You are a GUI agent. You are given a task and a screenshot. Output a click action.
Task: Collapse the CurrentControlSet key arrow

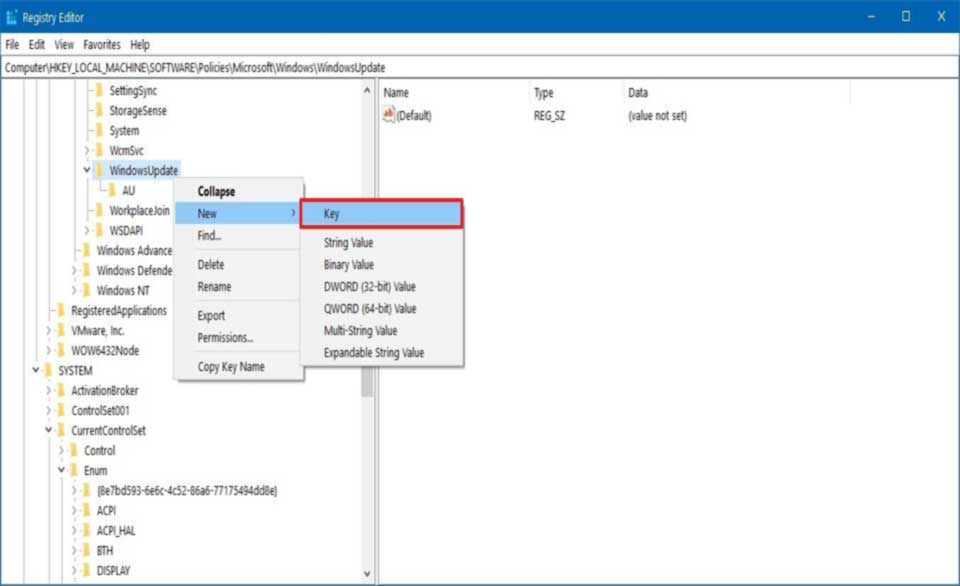(x=48, y=430)
